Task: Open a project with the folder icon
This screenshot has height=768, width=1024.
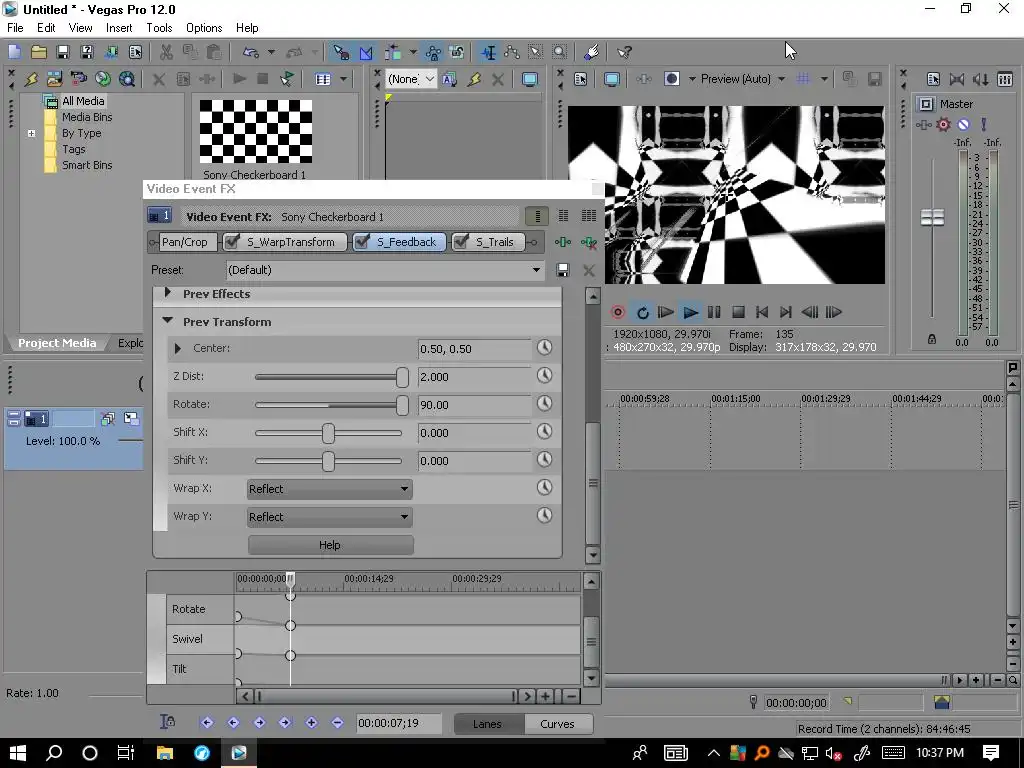Action: coord(39,52)
